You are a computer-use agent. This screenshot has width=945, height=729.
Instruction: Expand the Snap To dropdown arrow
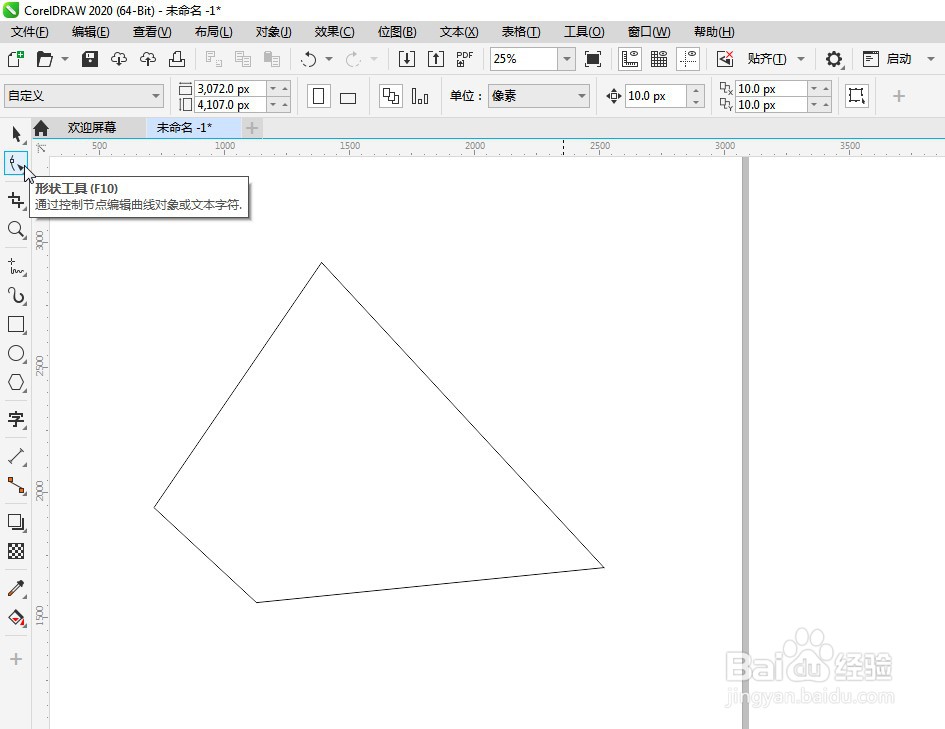click(801, 58)
